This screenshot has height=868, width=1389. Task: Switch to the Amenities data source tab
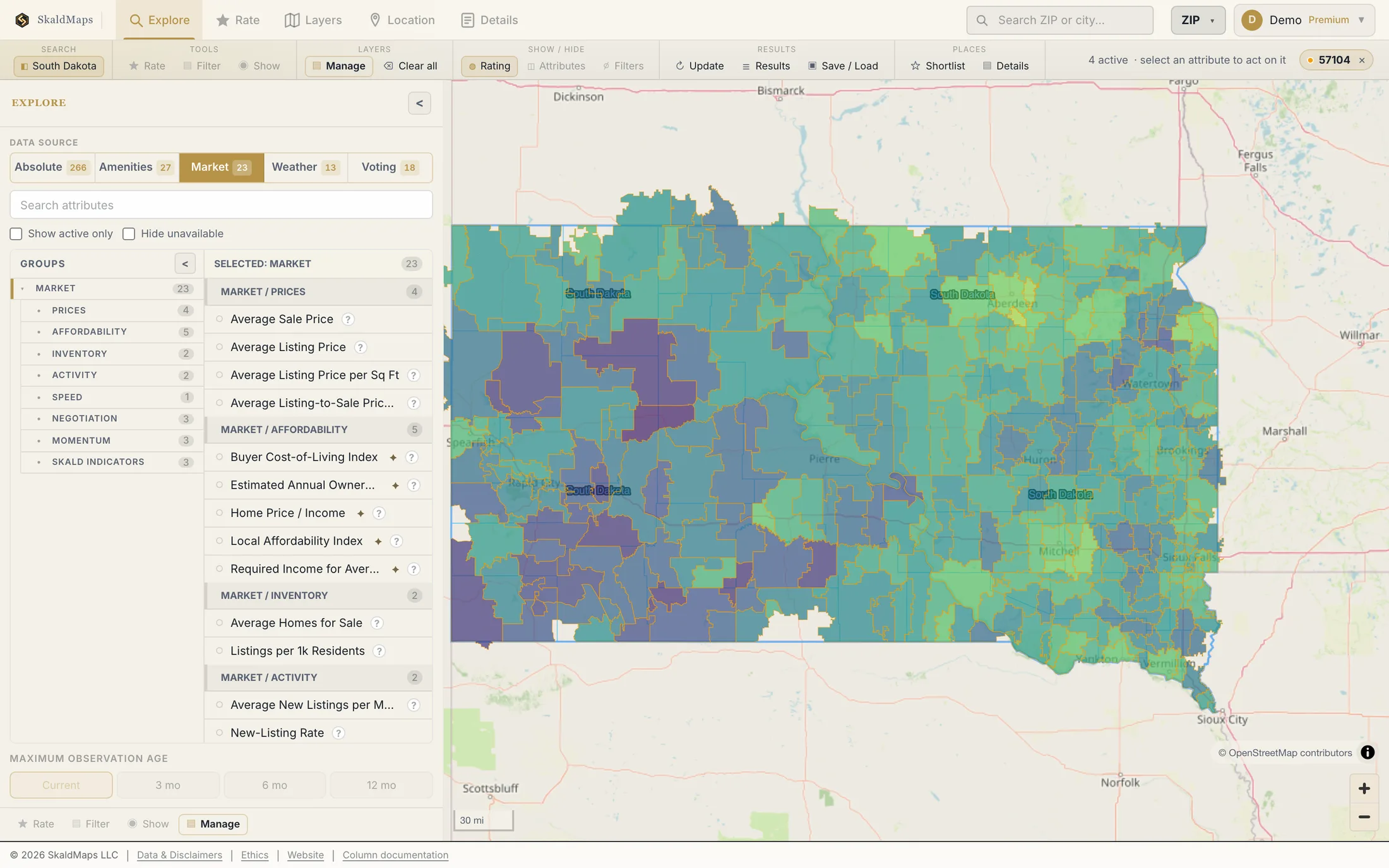tap(136, 167)
